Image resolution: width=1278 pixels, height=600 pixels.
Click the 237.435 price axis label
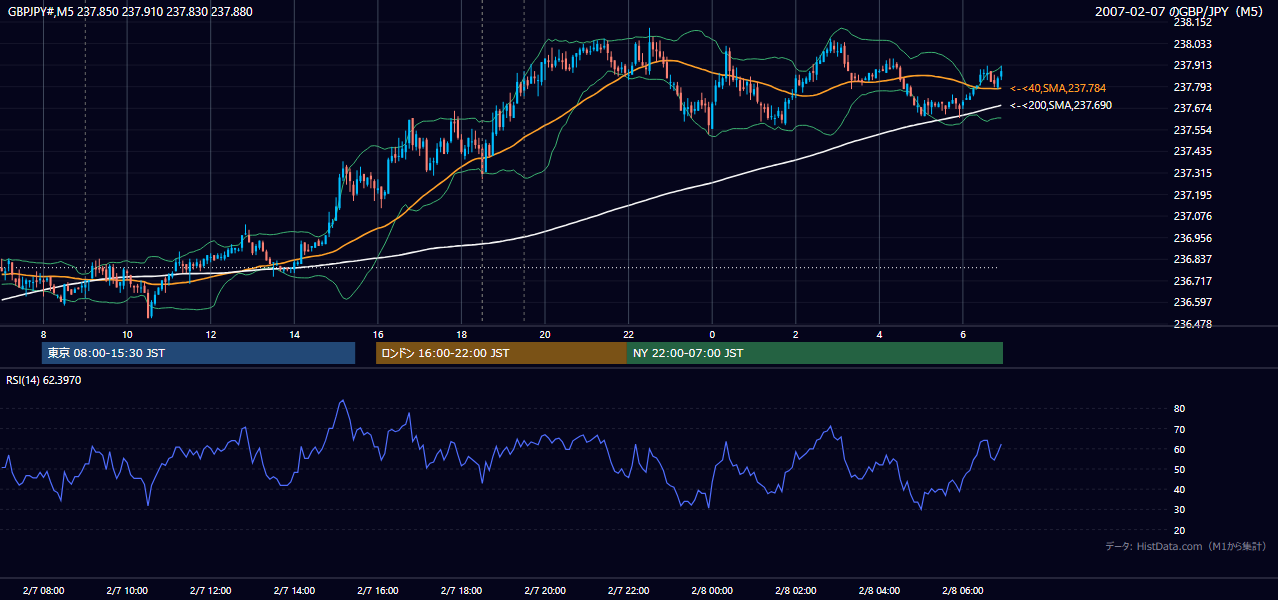[x=1192, y=151]
